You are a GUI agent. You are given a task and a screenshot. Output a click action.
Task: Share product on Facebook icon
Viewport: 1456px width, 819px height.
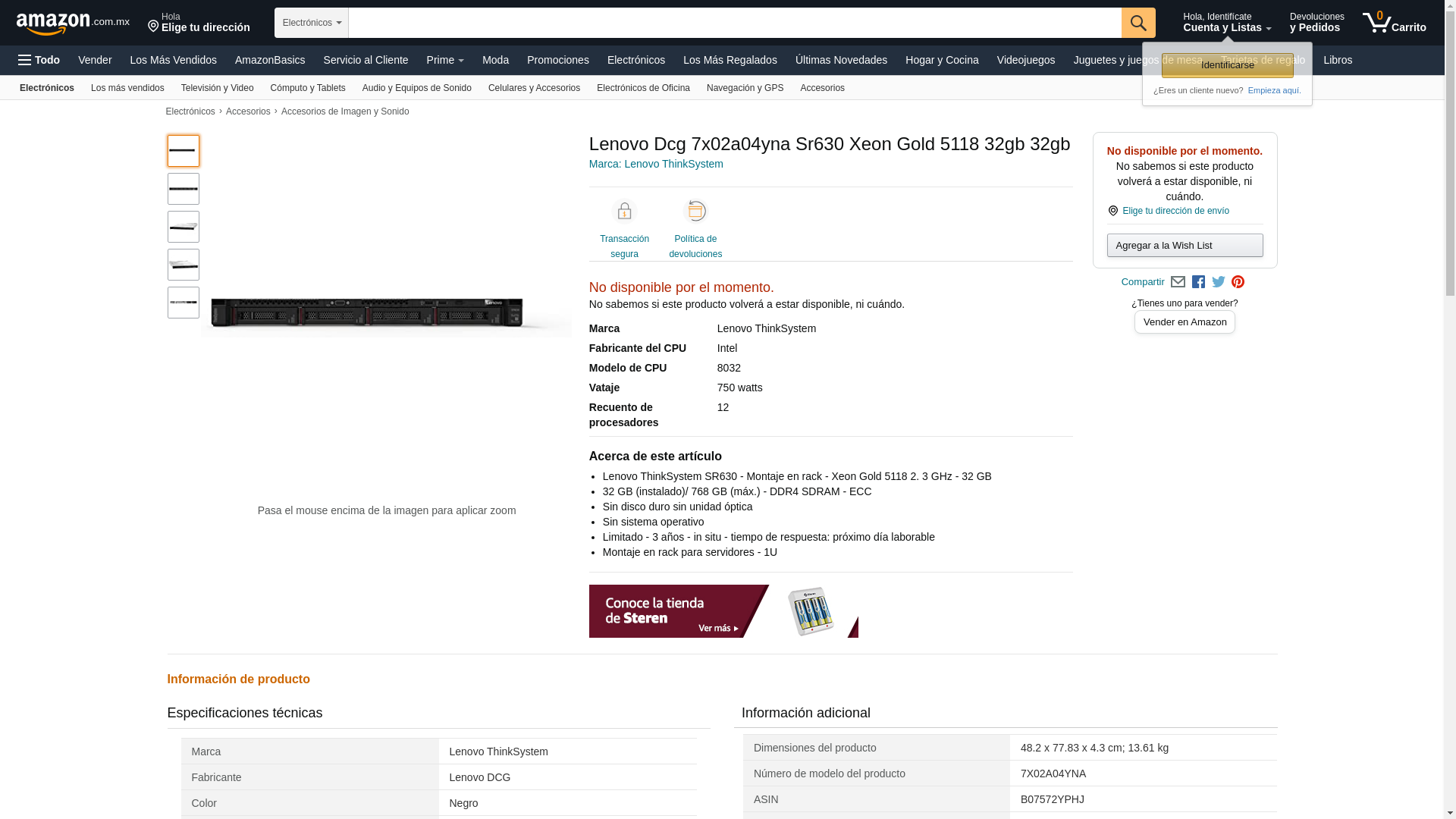point(1198,282)
